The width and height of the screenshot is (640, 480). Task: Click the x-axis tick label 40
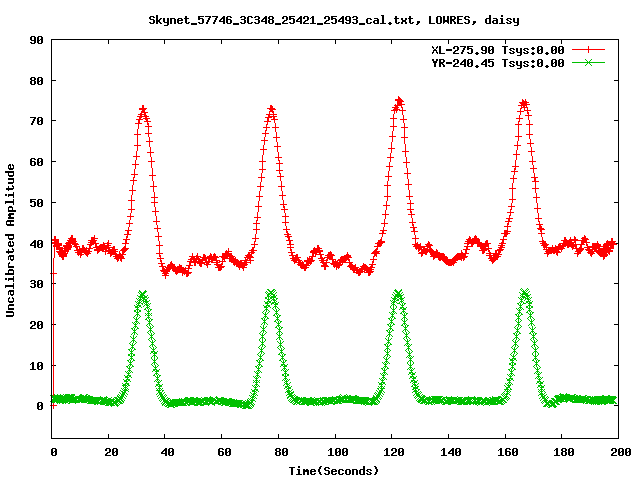click(x=167, y=452)
